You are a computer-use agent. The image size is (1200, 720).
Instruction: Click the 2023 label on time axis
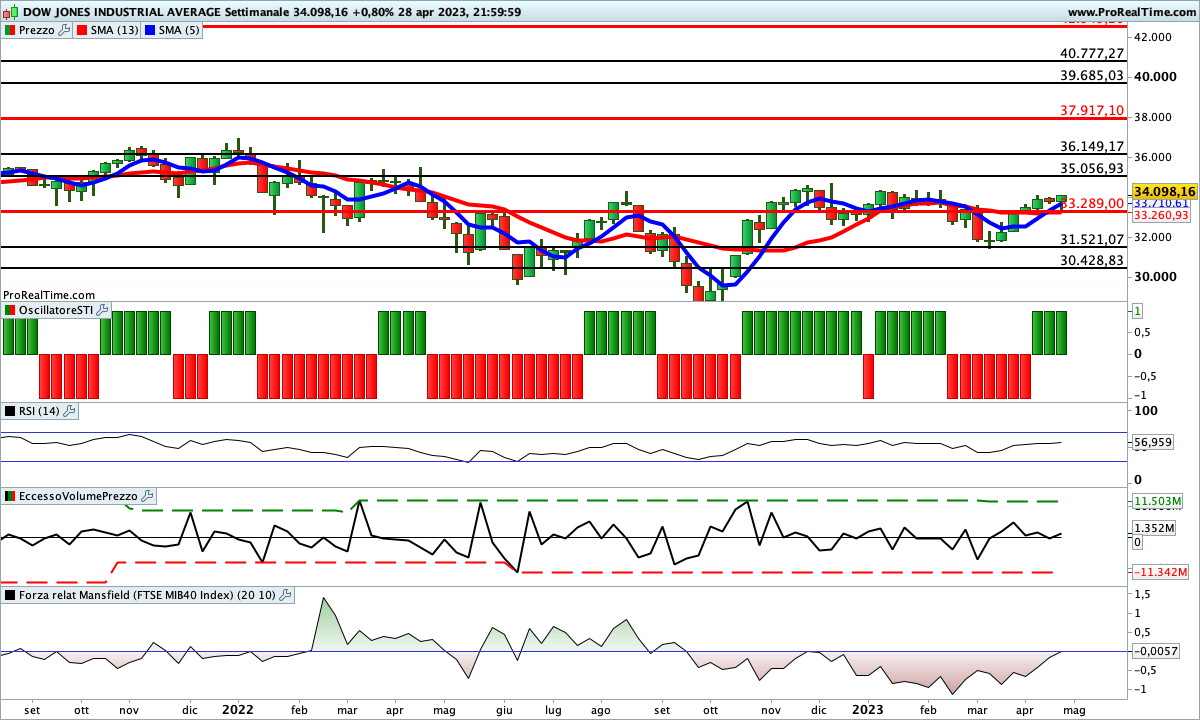868,709
